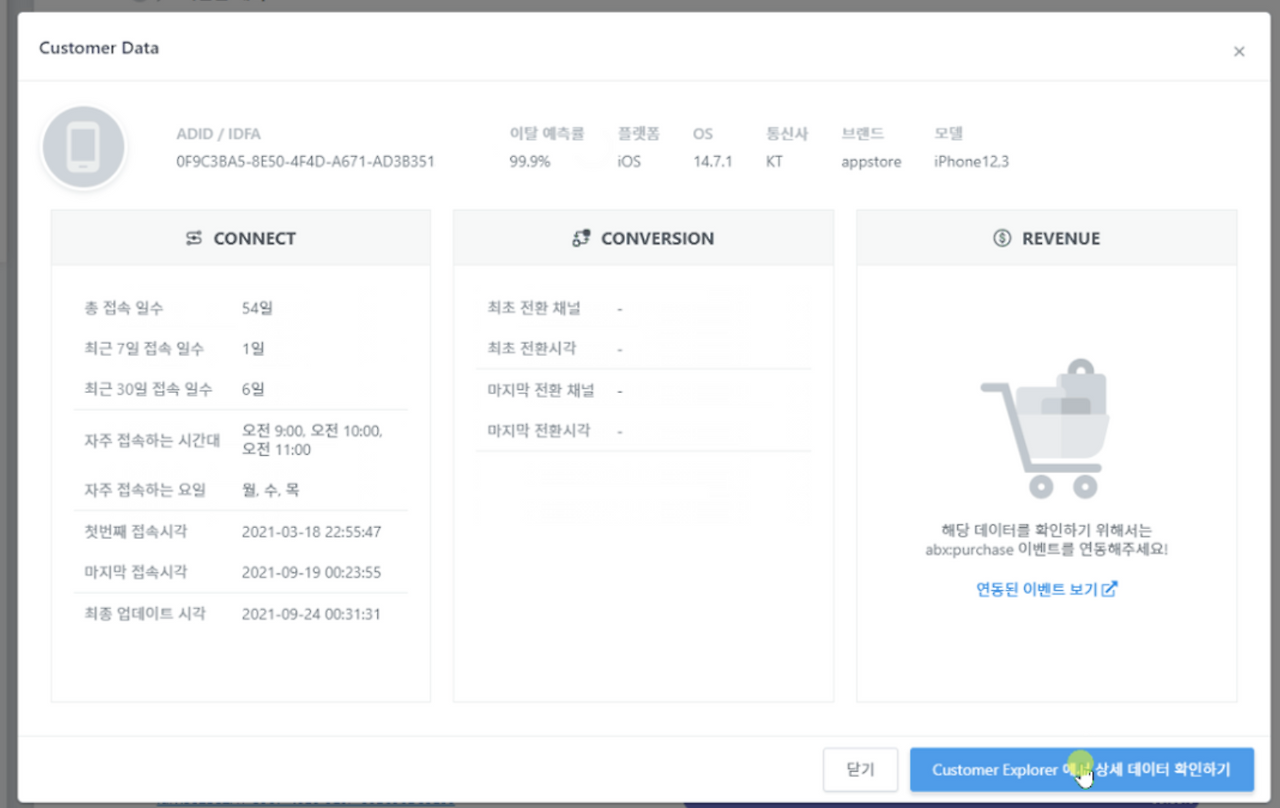Click the 플랫폼 iOS value
This screenshot has height=808, width=1280.
(x=628, y=161)
